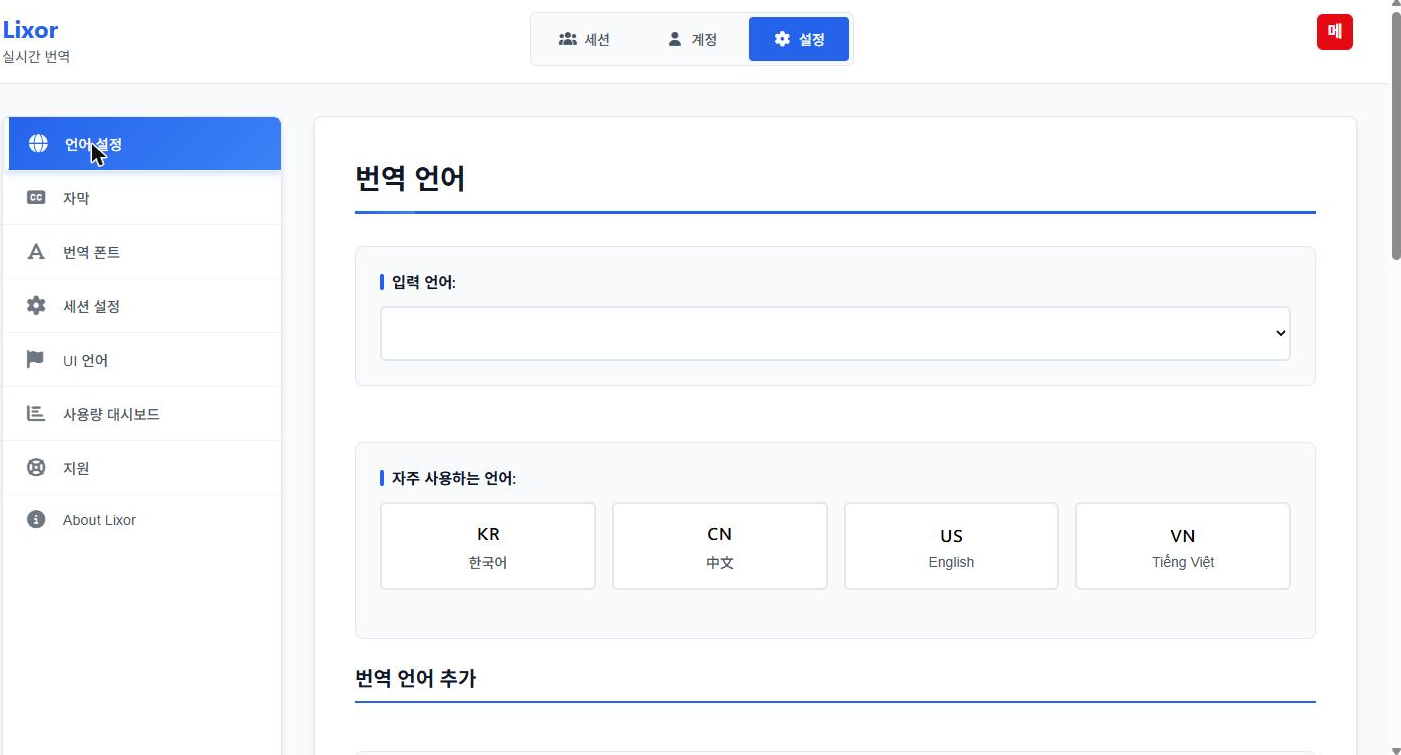
Task: Open the UI 언어 section
Action: tap(143, 360)
